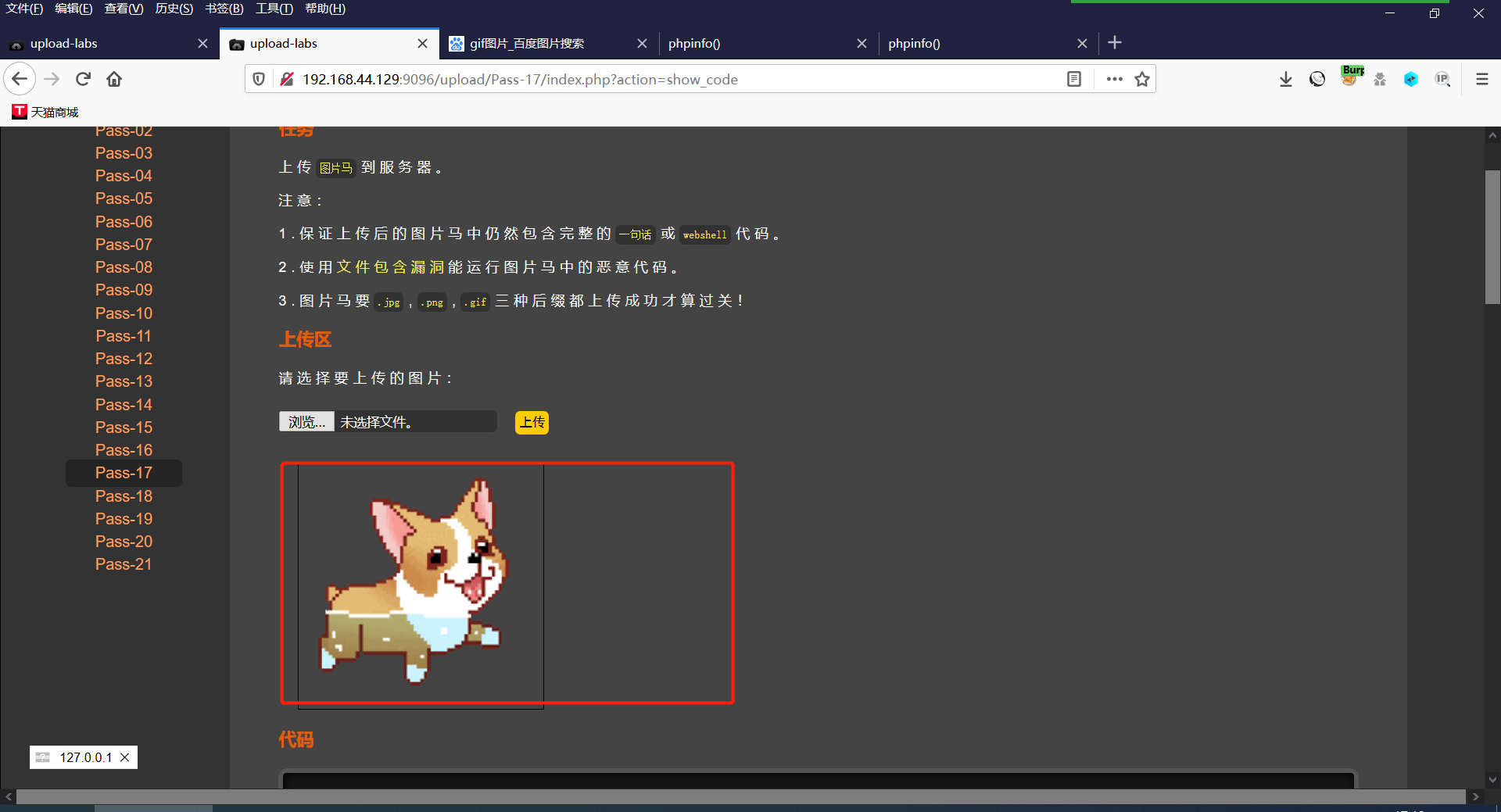Close the gif图片_百度图片搜索 tab
1501x812 pixels.
pos(642,44)
